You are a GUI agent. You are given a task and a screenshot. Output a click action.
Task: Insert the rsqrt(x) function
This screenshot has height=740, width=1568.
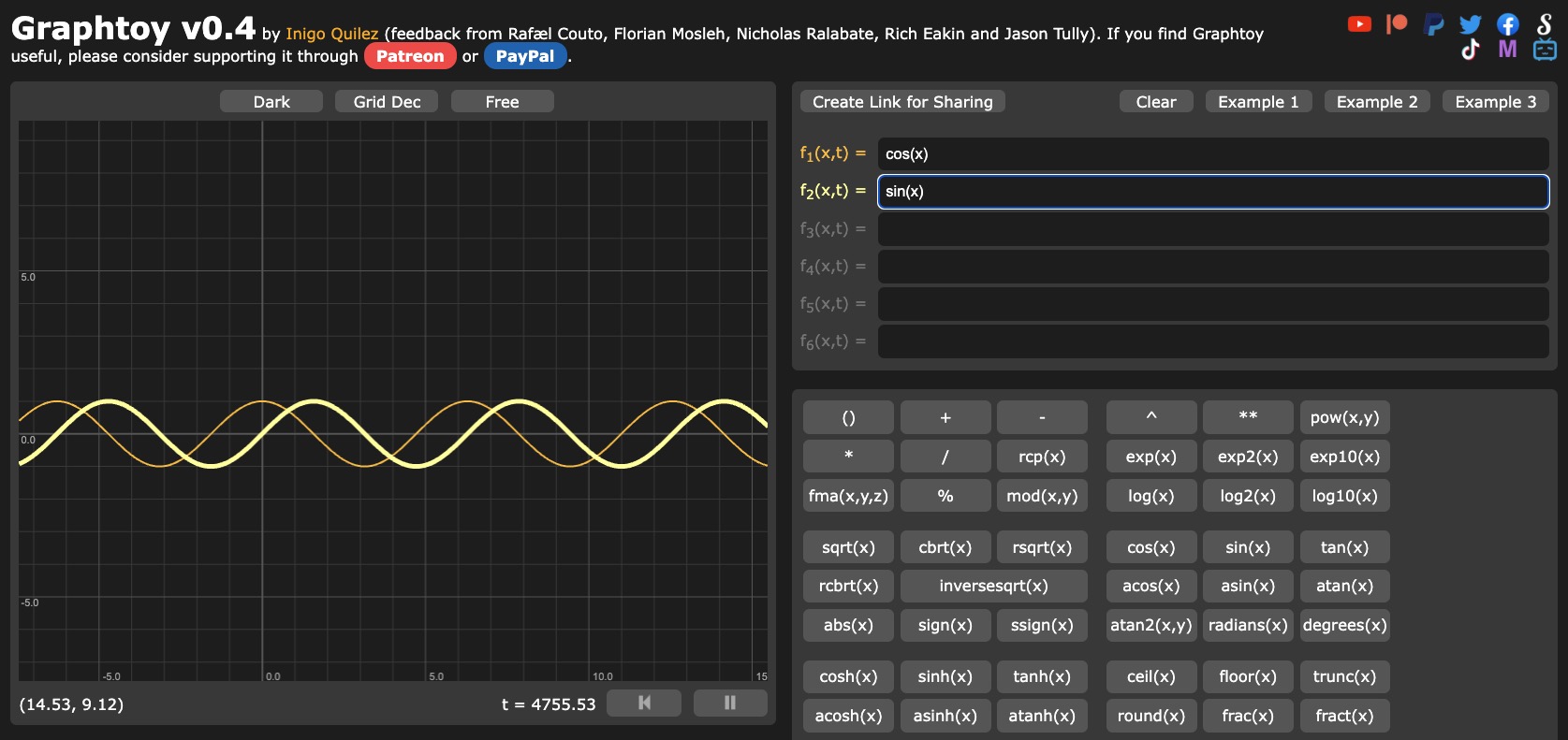(x=1042, y=547)
